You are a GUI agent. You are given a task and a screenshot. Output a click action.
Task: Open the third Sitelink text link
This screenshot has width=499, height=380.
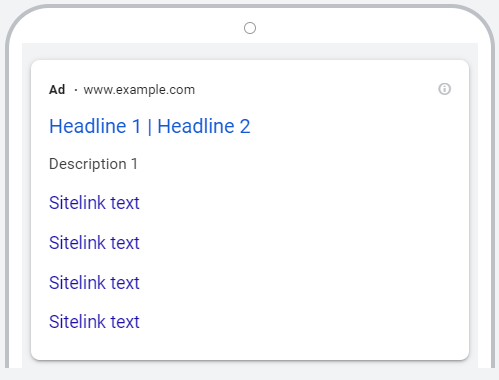94,283
